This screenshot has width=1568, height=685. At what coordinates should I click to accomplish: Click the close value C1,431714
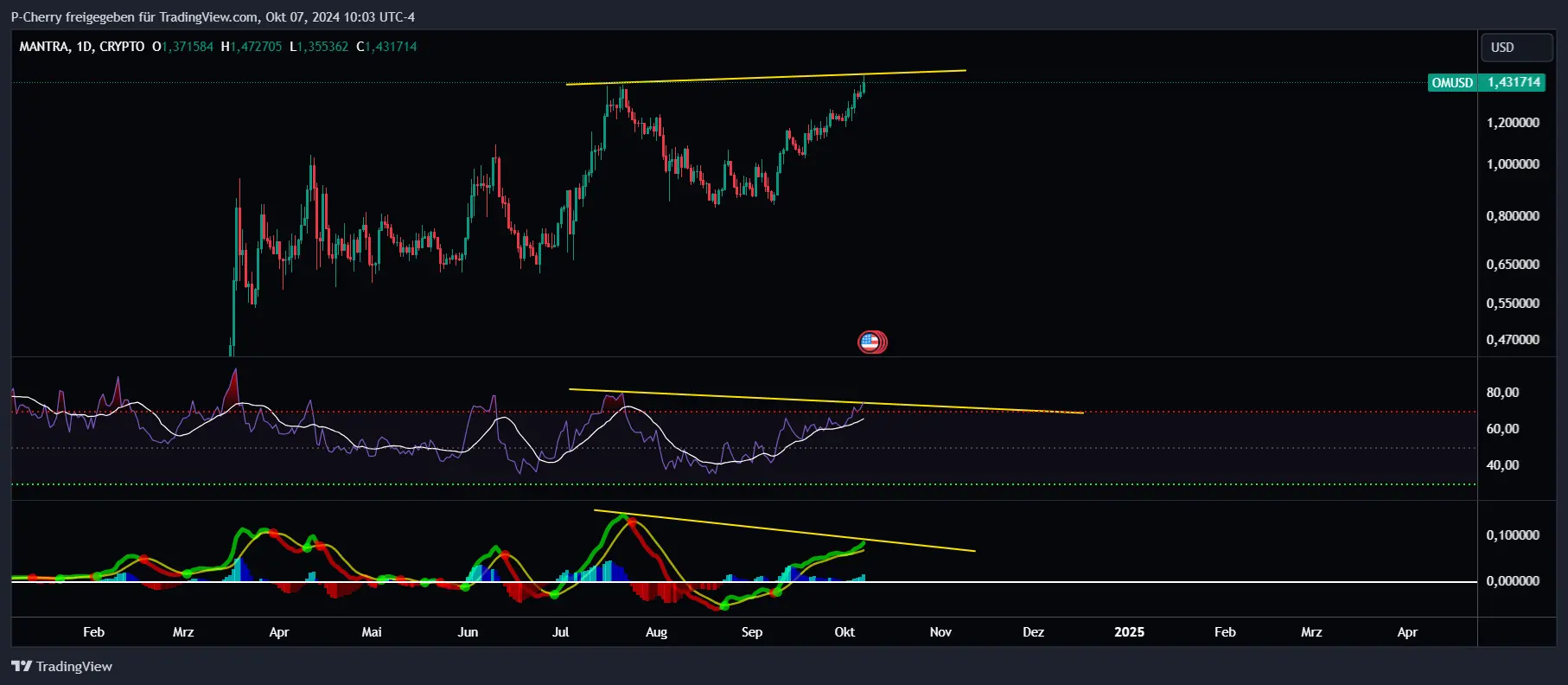click(386, 47)
